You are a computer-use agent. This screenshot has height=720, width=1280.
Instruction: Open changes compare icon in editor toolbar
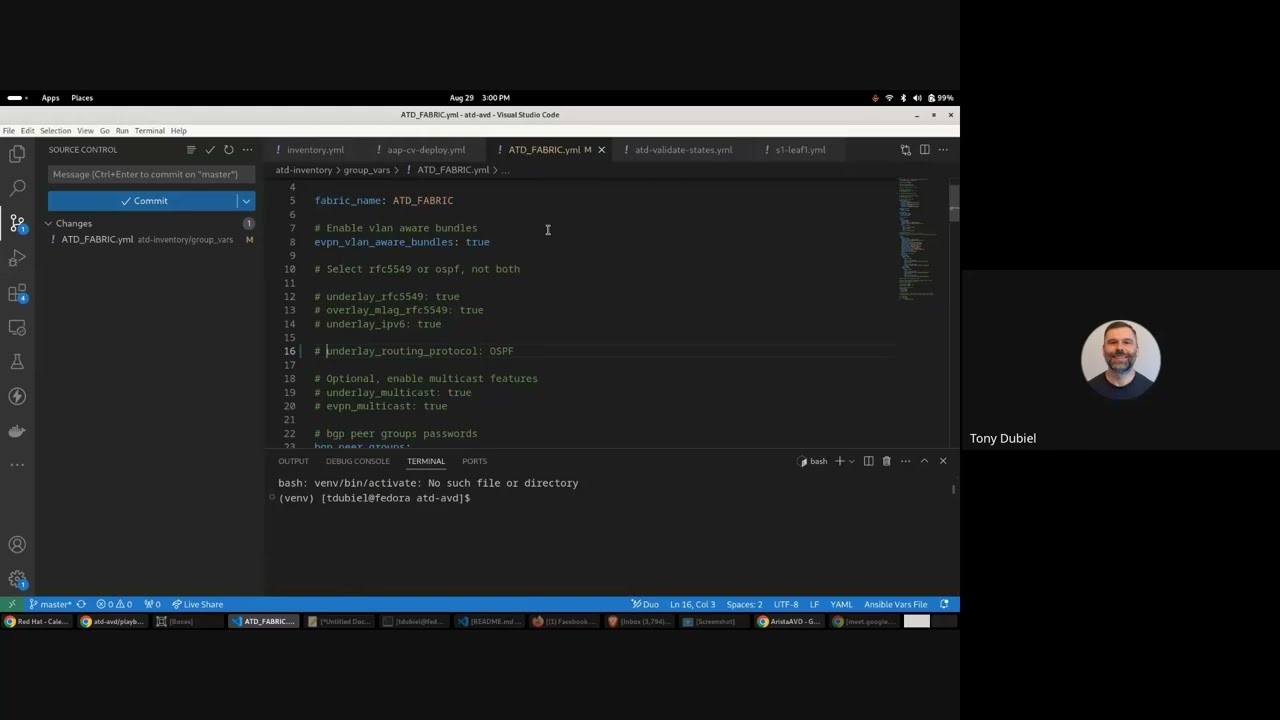click(x=905, y=150)
